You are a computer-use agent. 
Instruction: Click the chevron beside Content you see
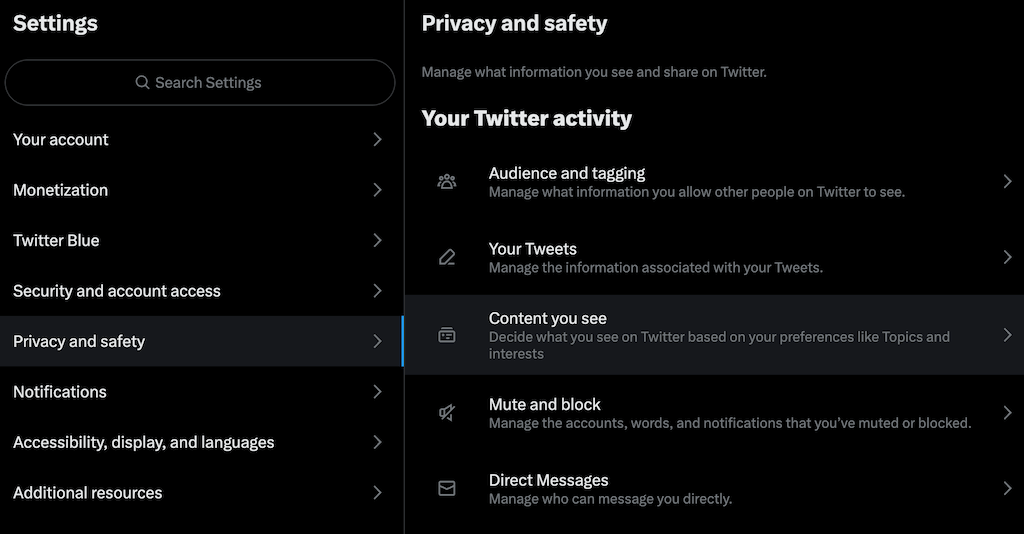(x=1007, y=335)
